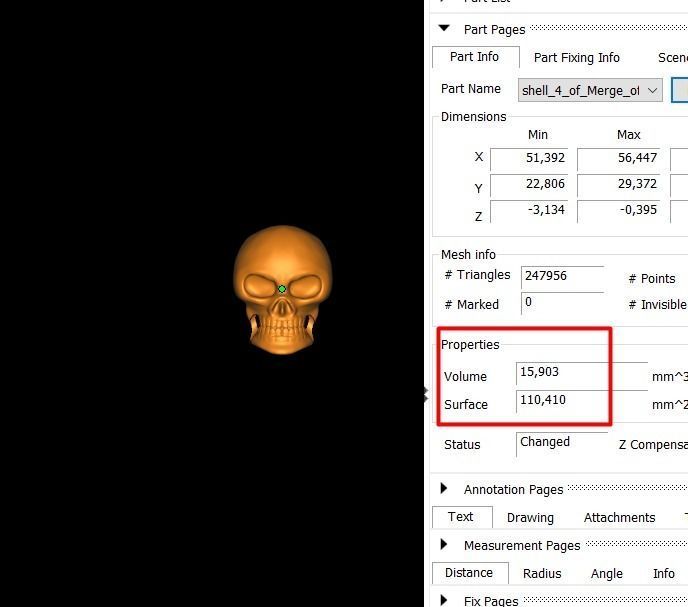The width and height of the screenshot is (688, 607).
Task: Click the Dimensions group label
Action: [x=473, y=117]
